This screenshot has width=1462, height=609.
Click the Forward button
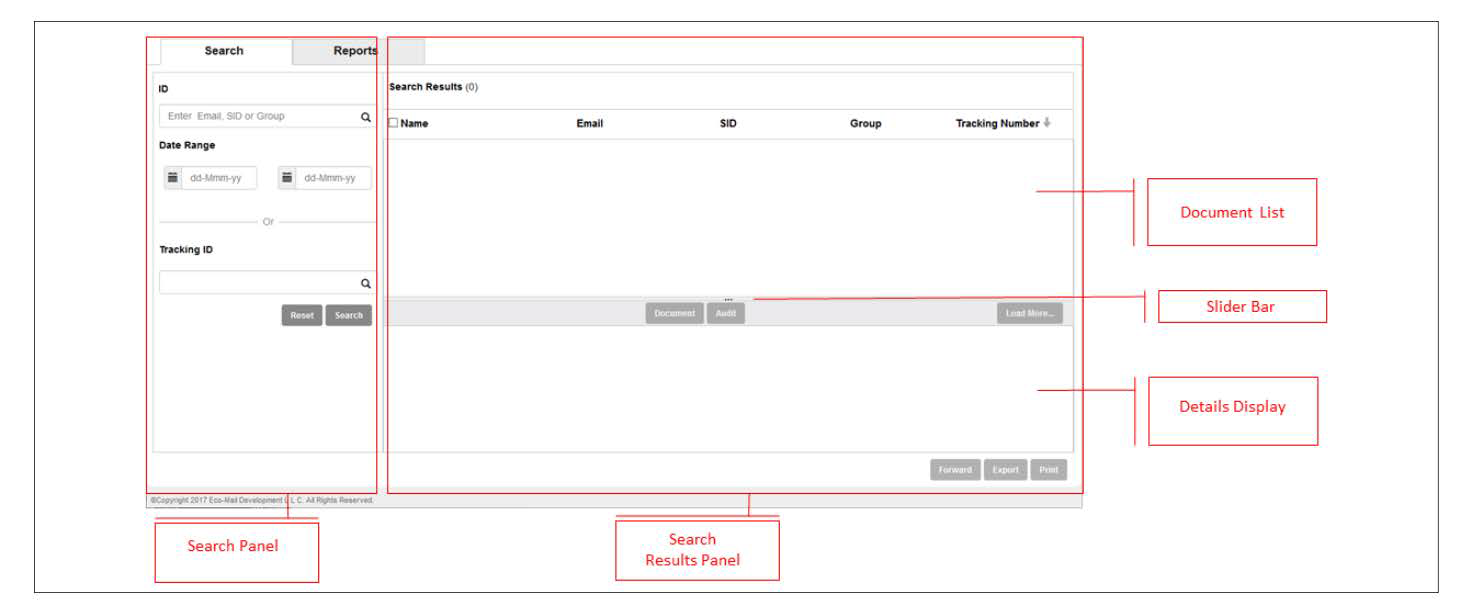click(954, 470)
